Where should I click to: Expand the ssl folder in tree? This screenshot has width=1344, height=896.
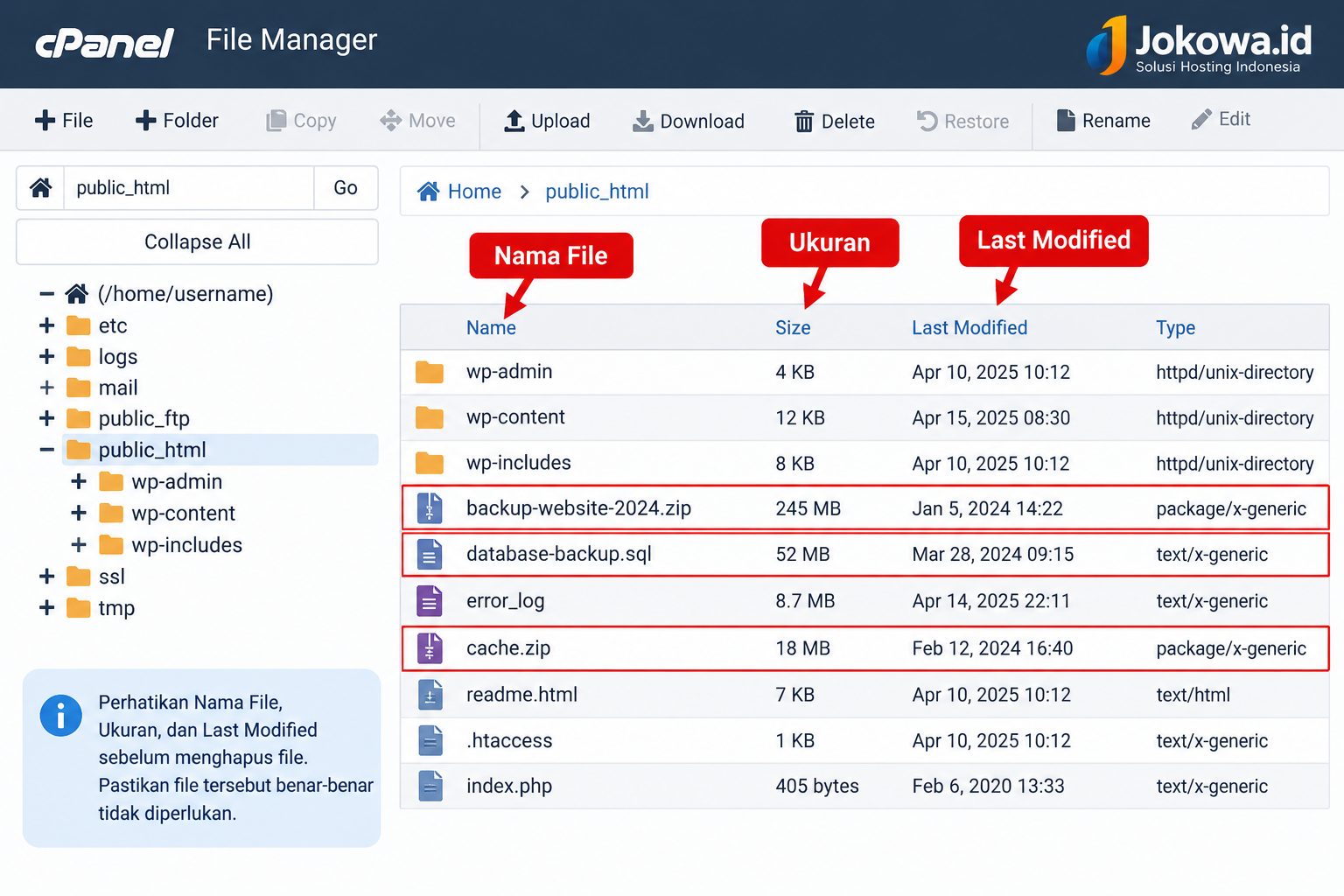point(47,577)
